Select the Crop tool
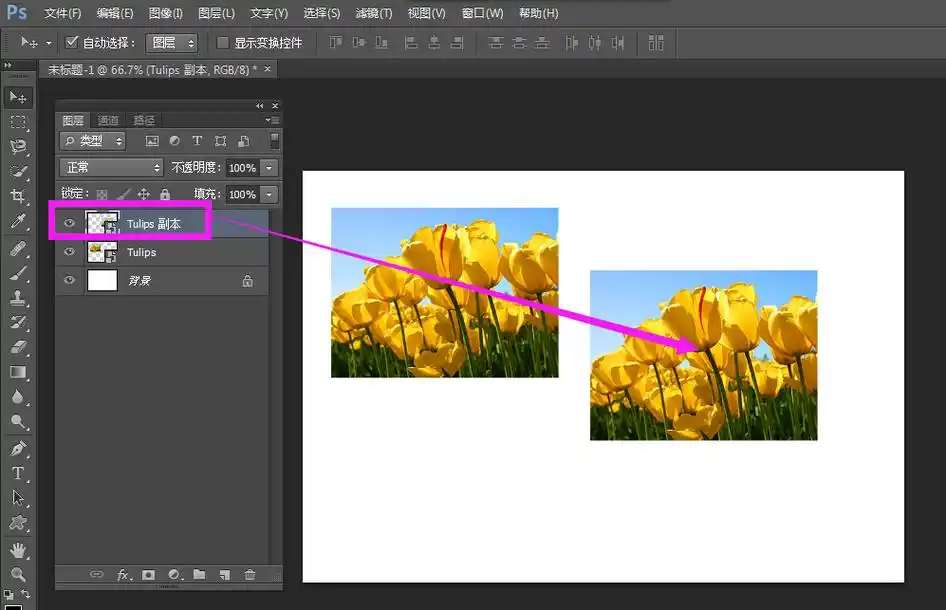Viewport: 946px width, 610px height. (18, 197)
